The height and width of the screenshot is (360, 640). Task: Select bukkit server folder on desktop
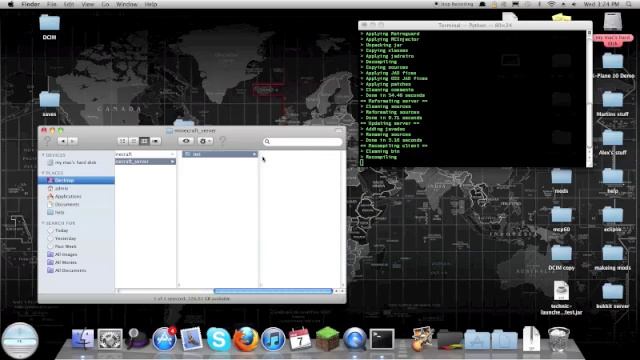[613, 296]
